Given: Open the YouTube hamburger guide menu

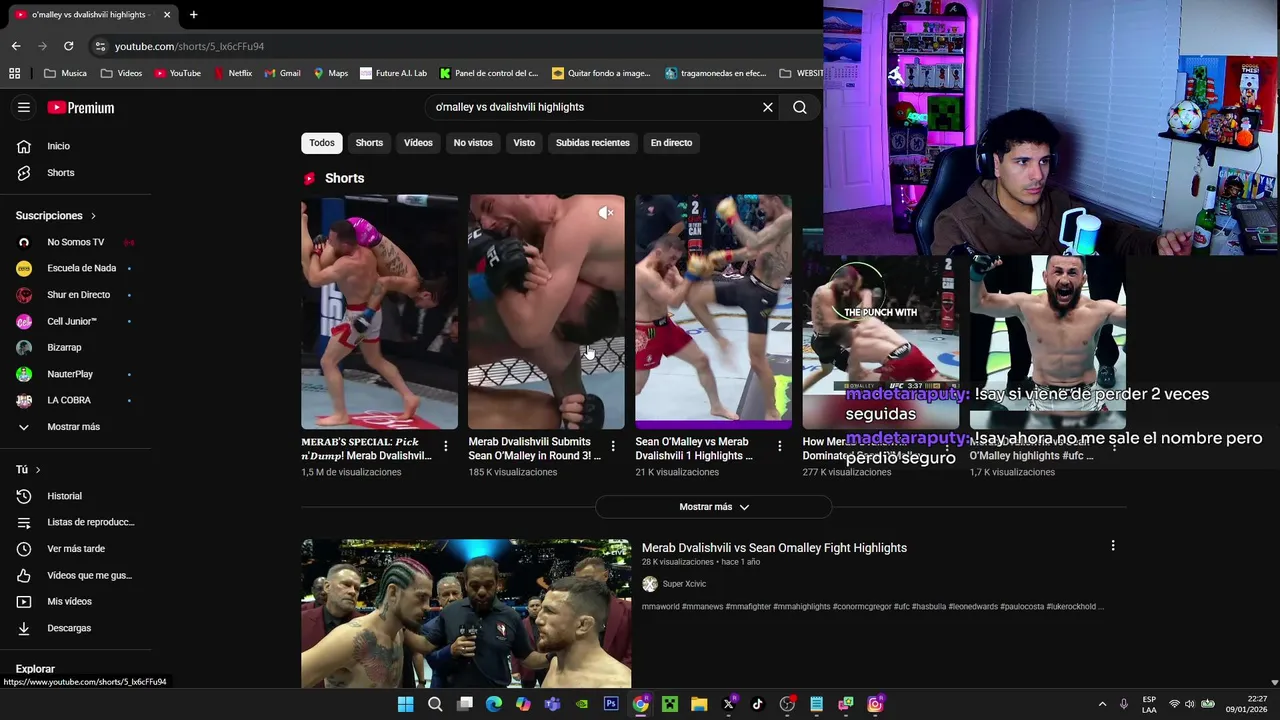Looking at the screenshot, I should point(24,107).
